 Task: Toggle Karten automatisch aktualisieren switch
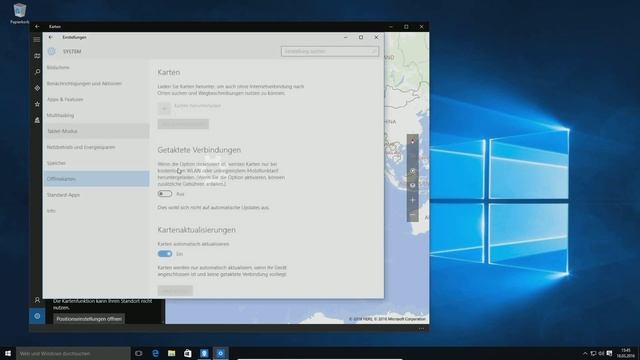coord(165,254)
